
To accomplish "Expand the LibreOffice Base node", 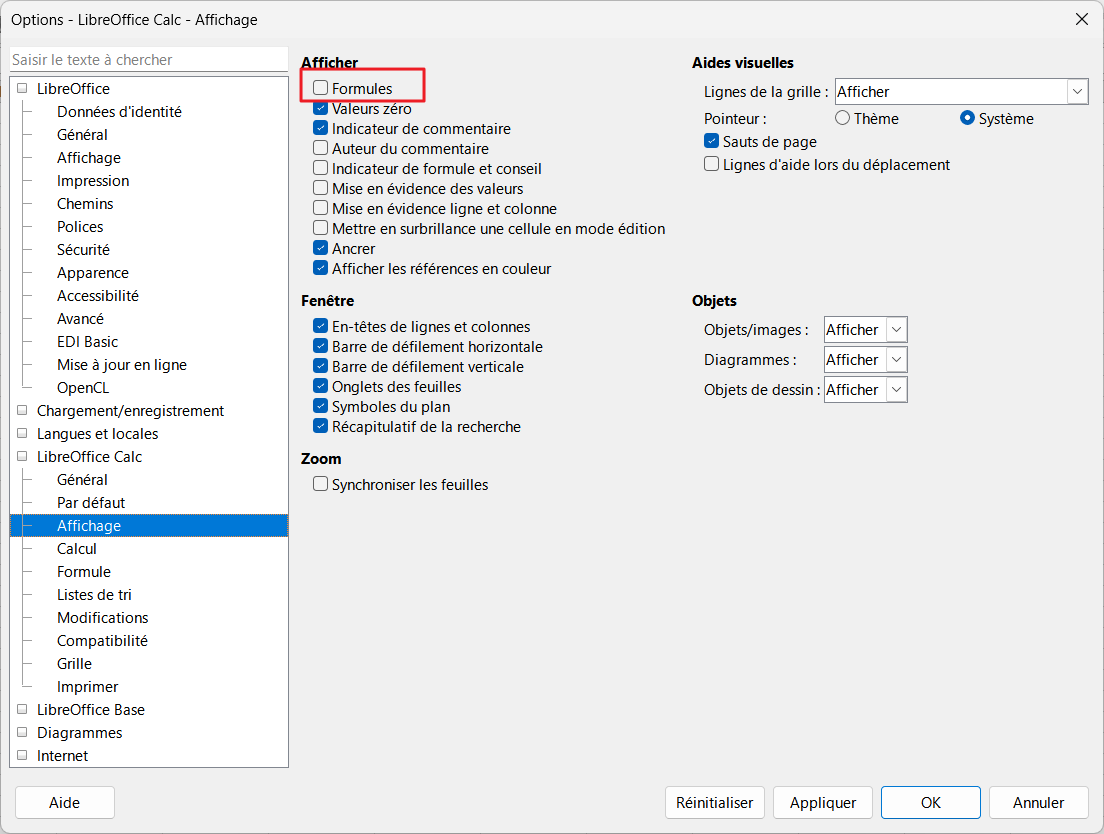I will [x=22, y=709].
